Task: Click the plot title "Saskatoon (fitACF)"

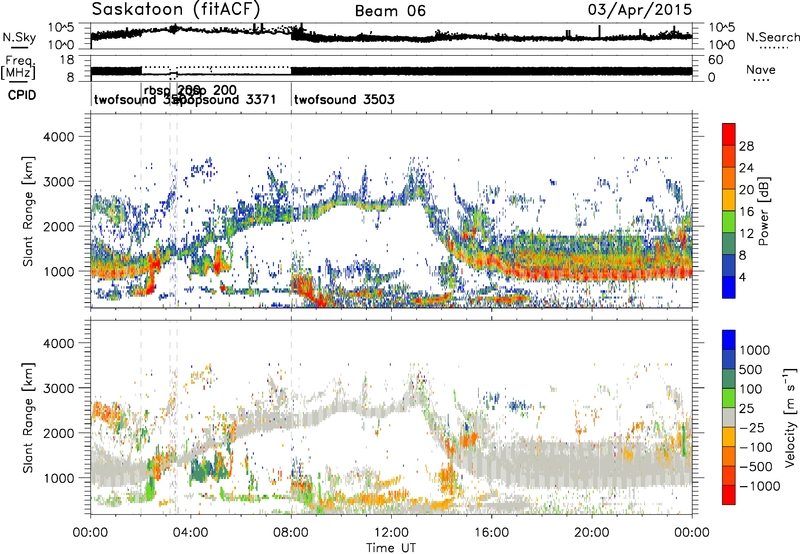Action: click(x=176, y=9)
